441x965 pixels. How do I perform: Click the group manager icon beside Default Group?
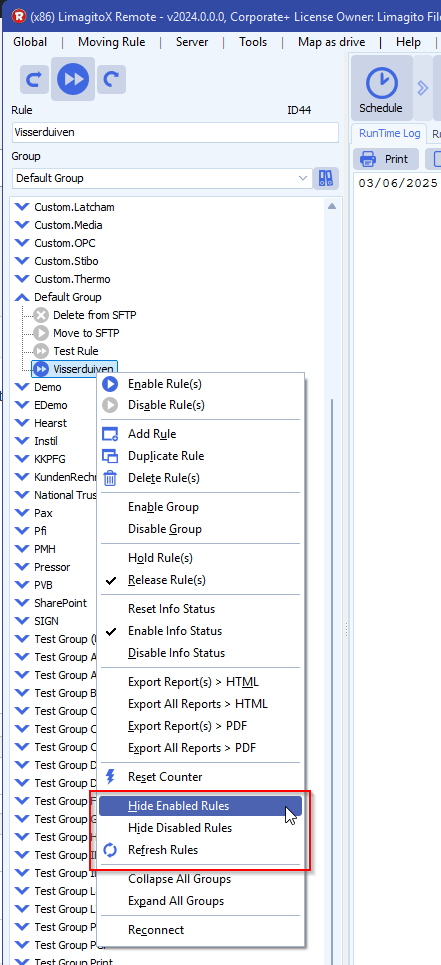[x=326, y=178]
